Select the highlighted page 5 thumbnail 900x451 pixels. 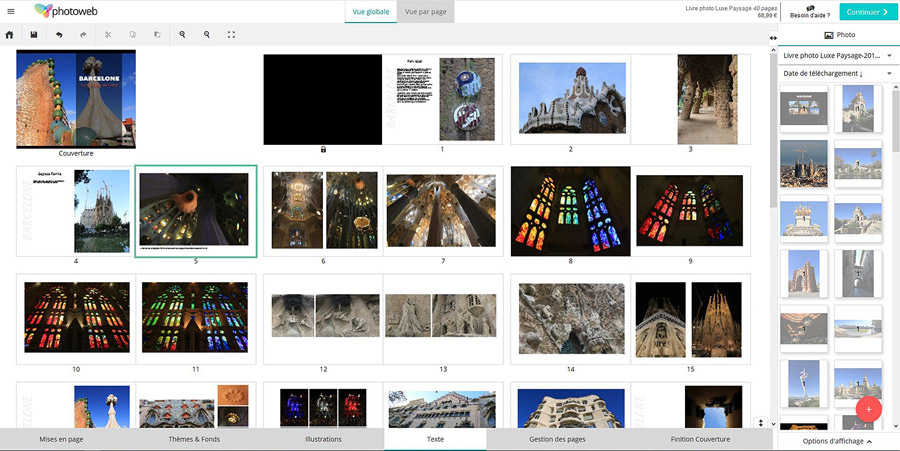point(196,212)
